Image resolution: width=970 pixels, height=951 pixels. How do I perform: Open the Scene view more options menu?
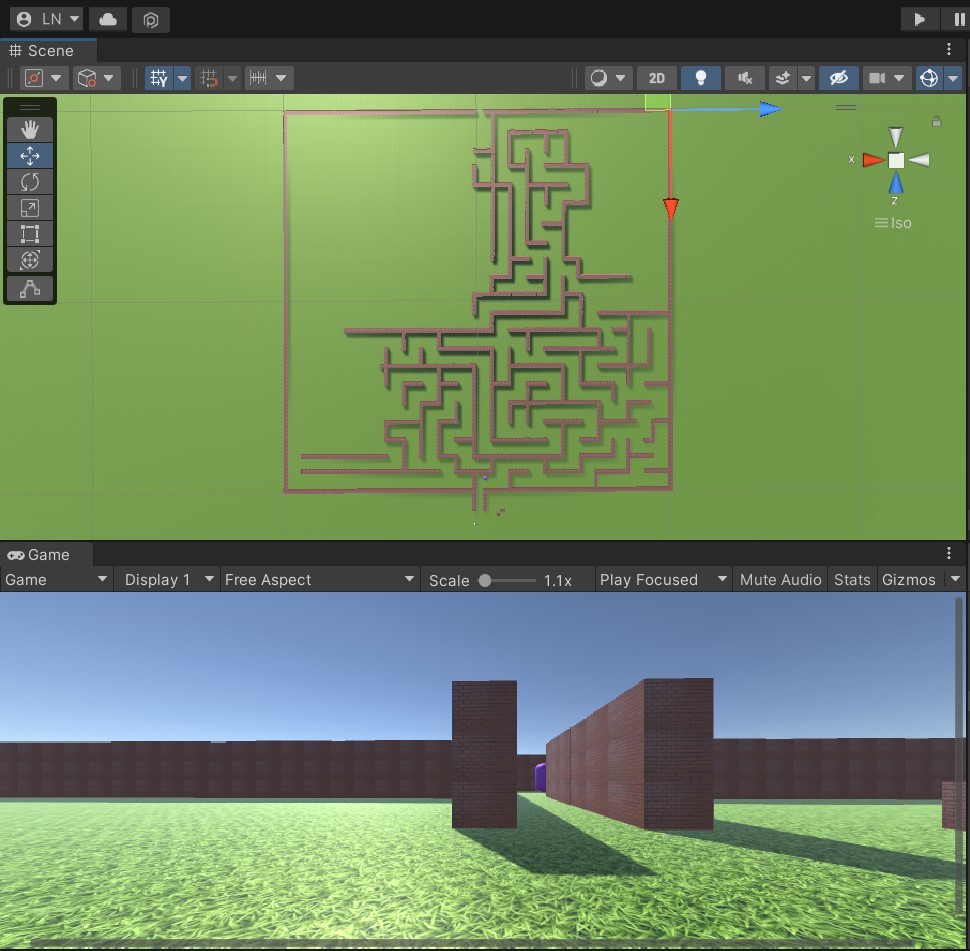coord(949,49)
